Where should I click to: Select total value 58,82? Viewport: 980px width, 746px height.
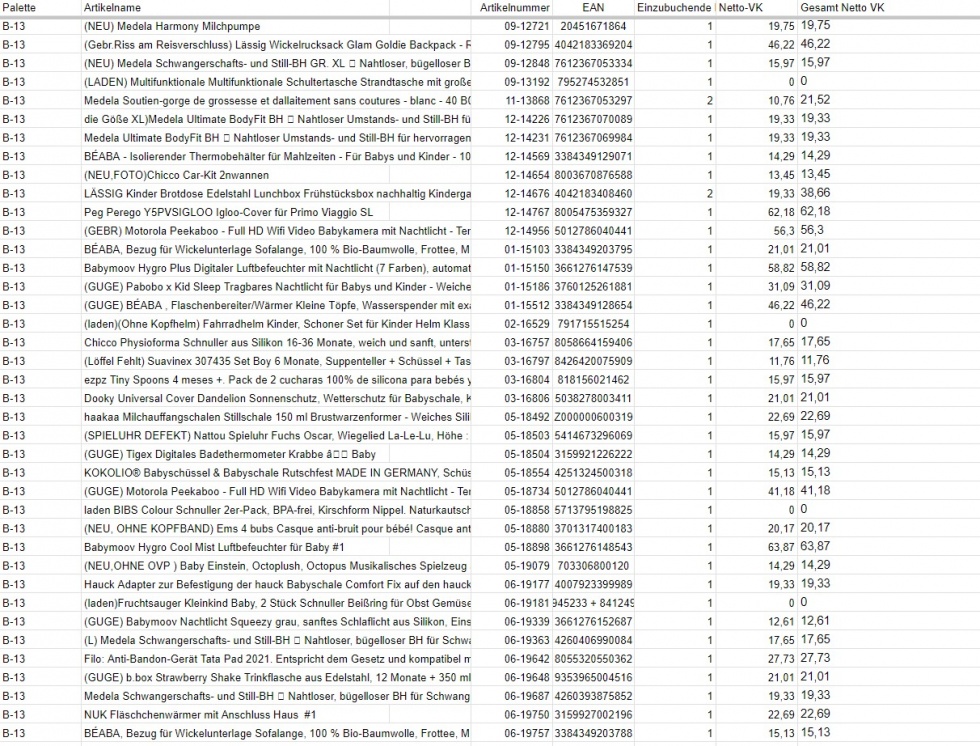(816, 267)
